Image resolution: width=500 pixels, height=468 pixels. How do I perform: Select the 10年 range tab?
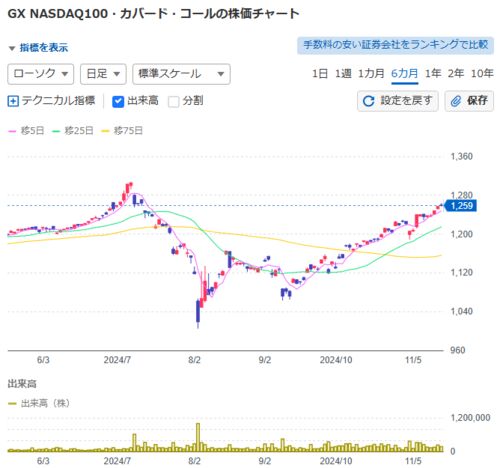[x=482, y=73]
